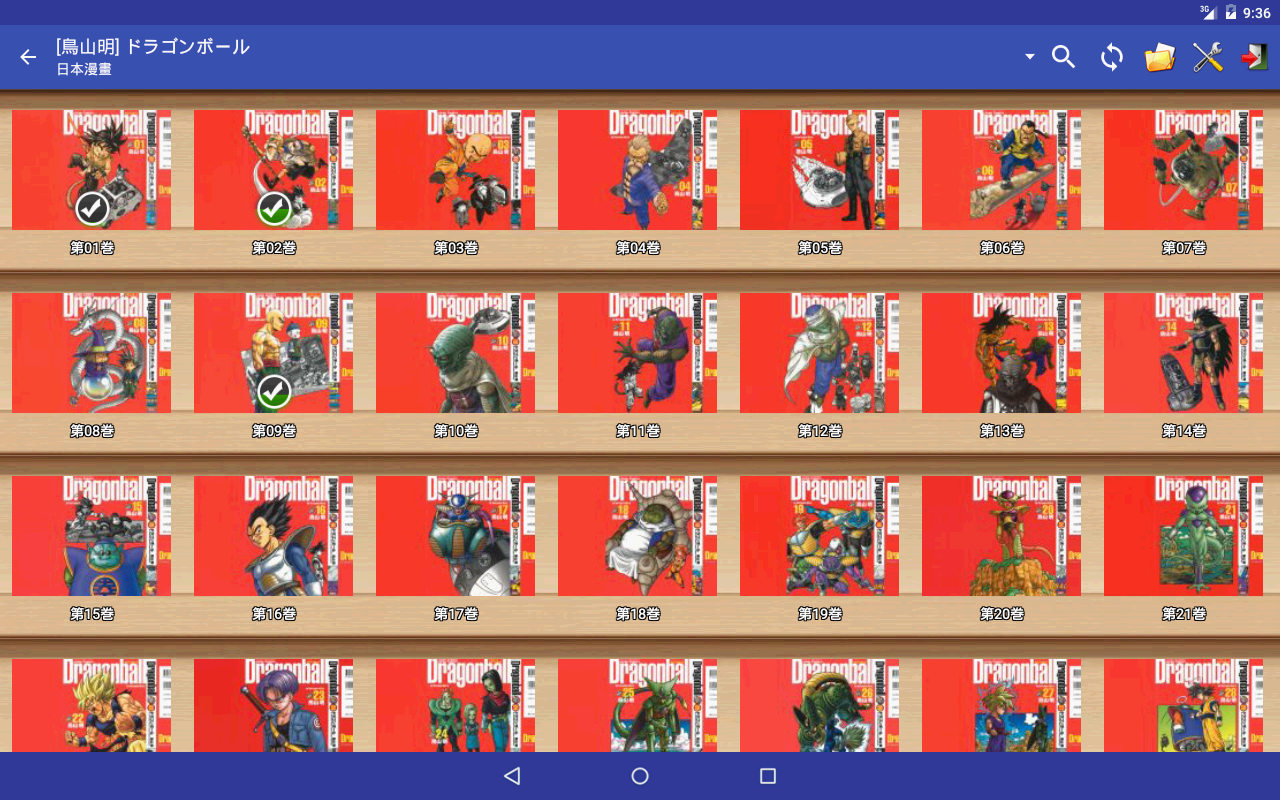Open volume 24 cover thumbnail

click(x=456, y=705)
